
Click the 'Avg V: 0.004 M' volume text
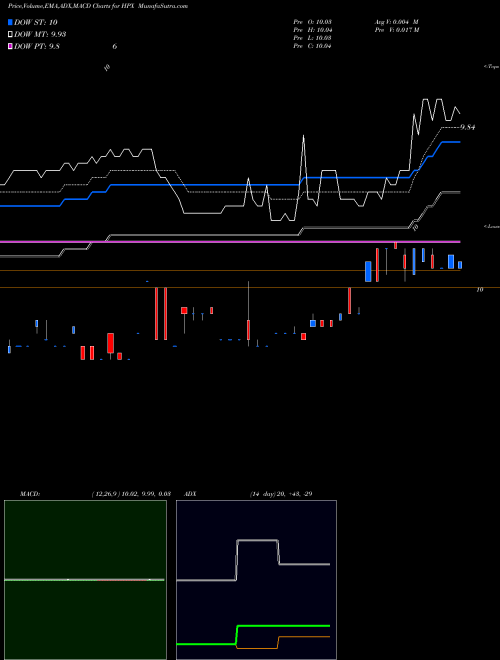point(396,22)
